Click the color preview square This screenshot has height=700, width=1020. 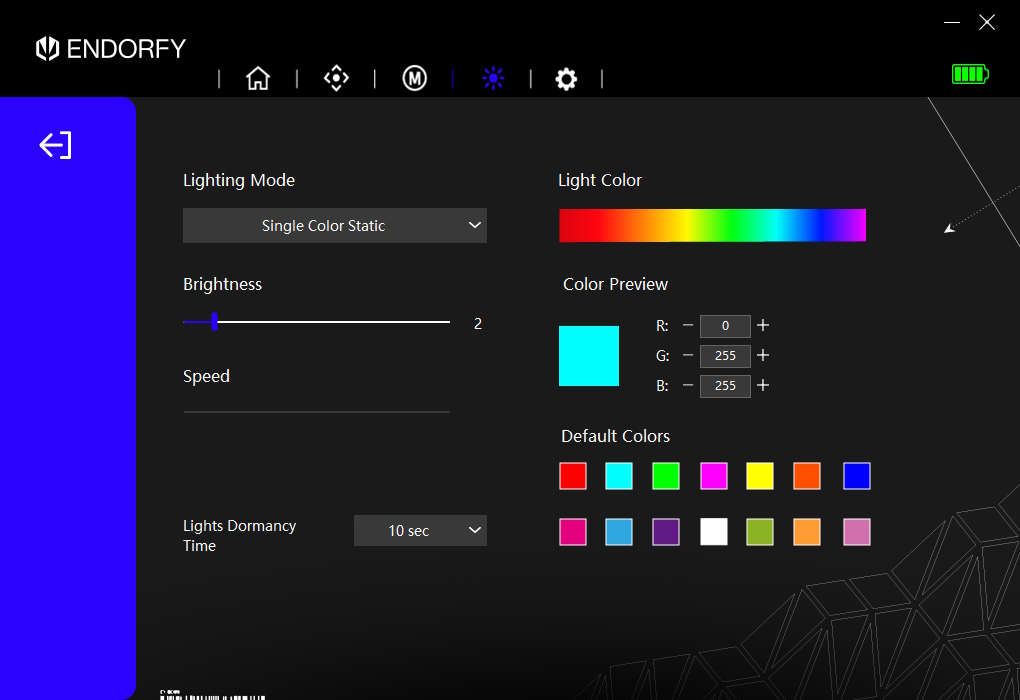(x=588, y=355)
